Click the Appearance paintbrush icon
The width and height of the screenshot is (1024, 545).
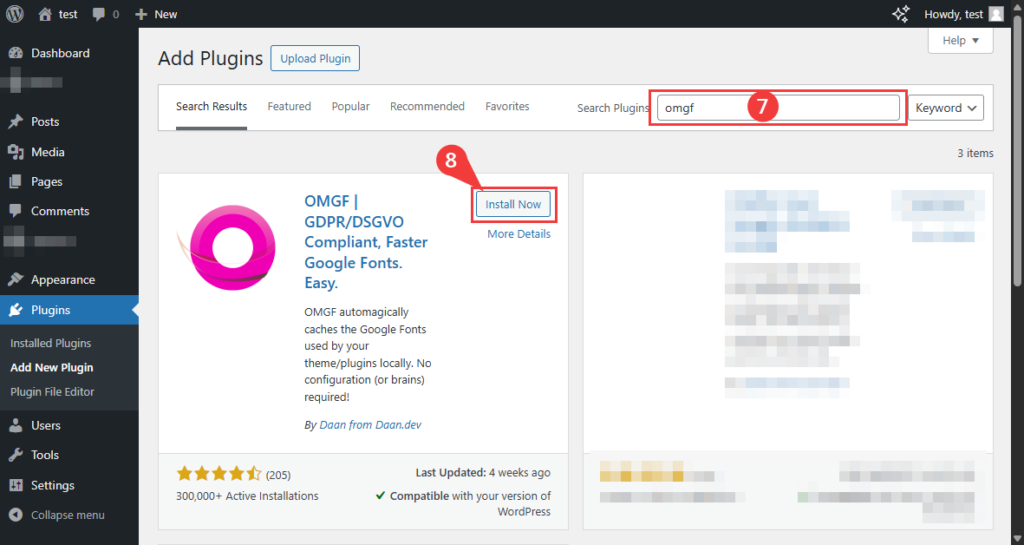point(16,279)
